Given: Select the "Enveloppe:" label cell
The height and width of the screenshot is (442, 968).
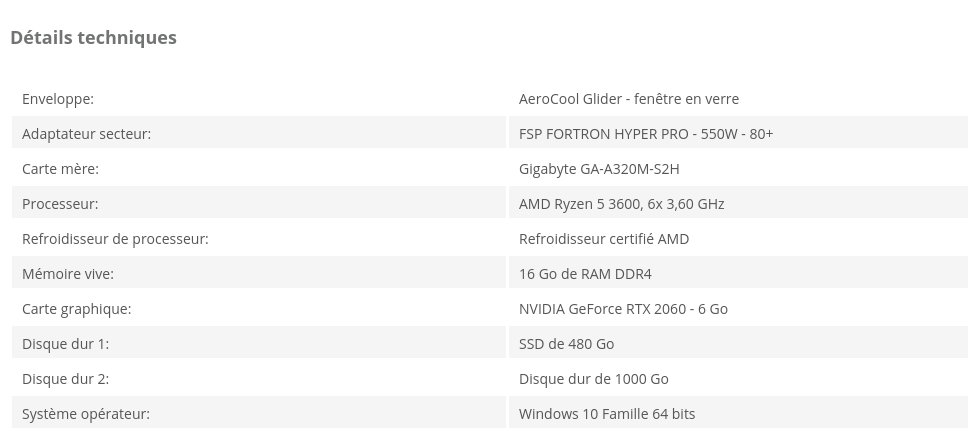Looking at the screenshot, I should click(x=58, y=99).
